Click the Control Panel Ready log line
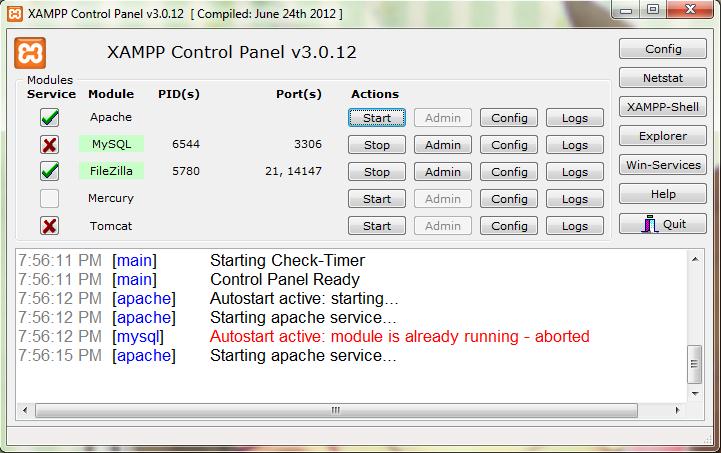Viewport: 721px width, 453px height. coord(285,280)
